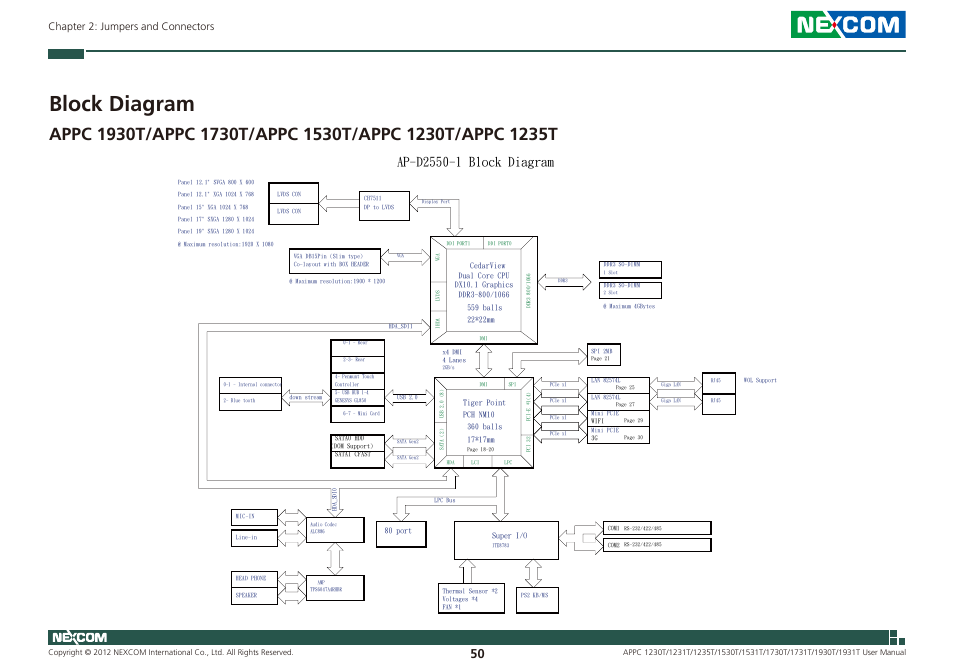Select the 'Block Diagram' heading

point(122,104)
